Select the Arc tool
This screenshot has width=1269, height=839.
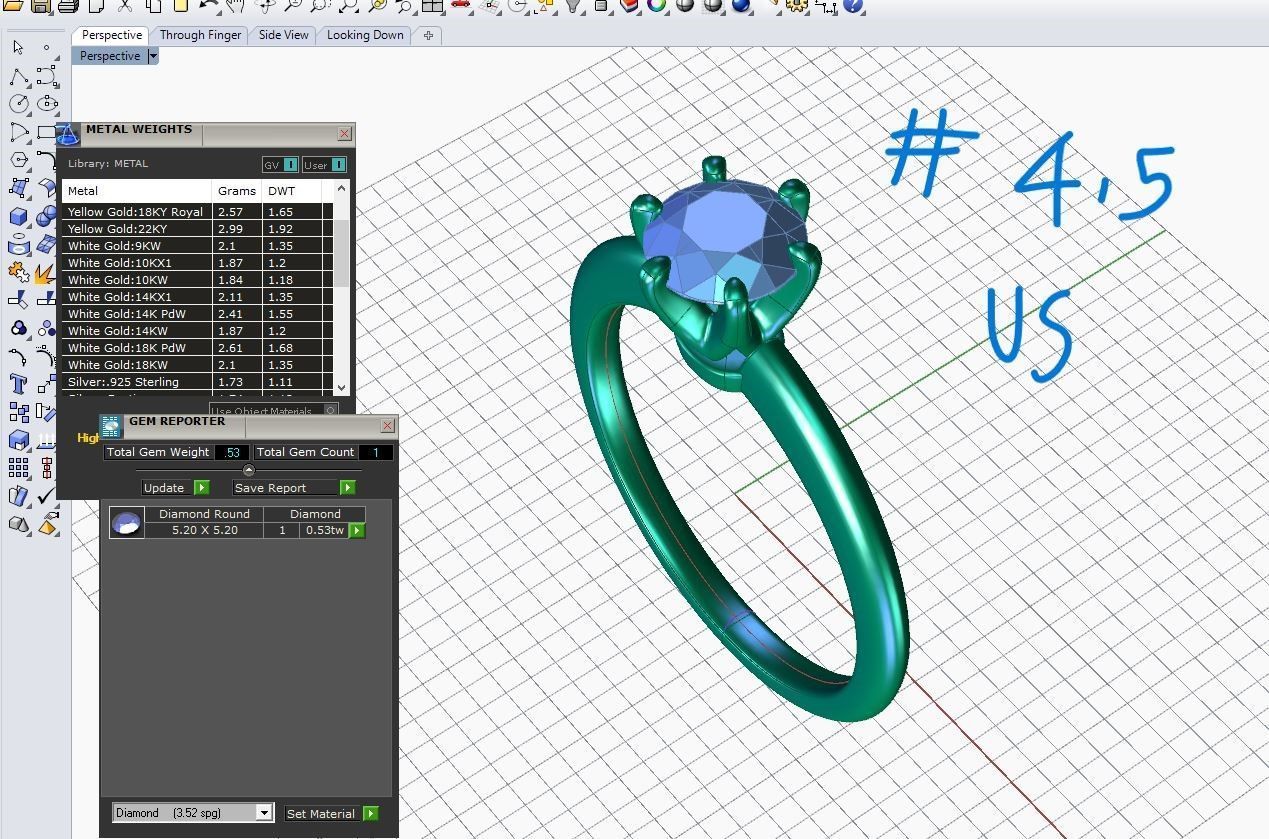click(18, 132)
